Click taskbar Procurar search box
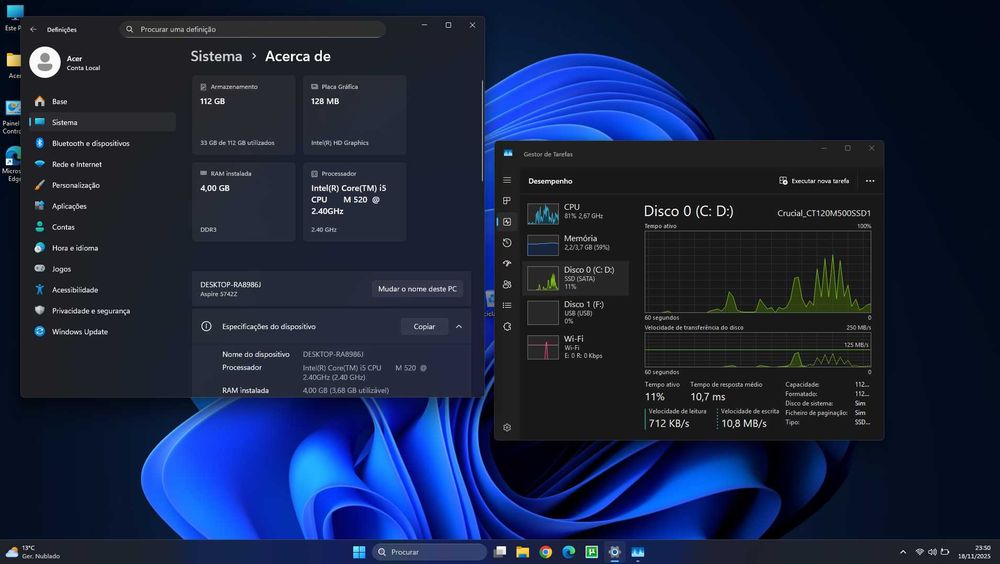Screen dimensions: 1000x564 click(x=429, y=552)
